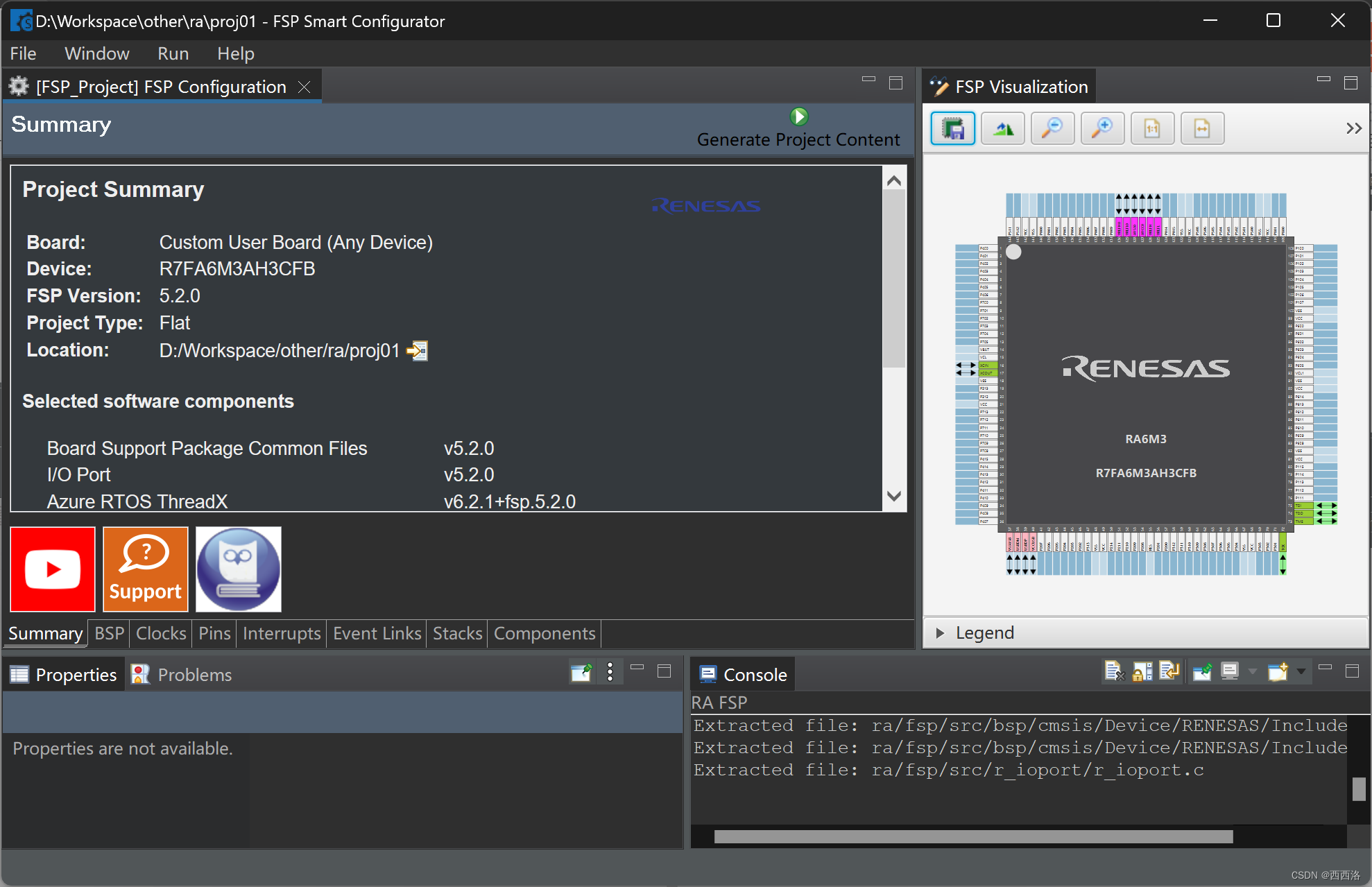
Task: Toggle console Word Wrap icon
Action: 1169,671
